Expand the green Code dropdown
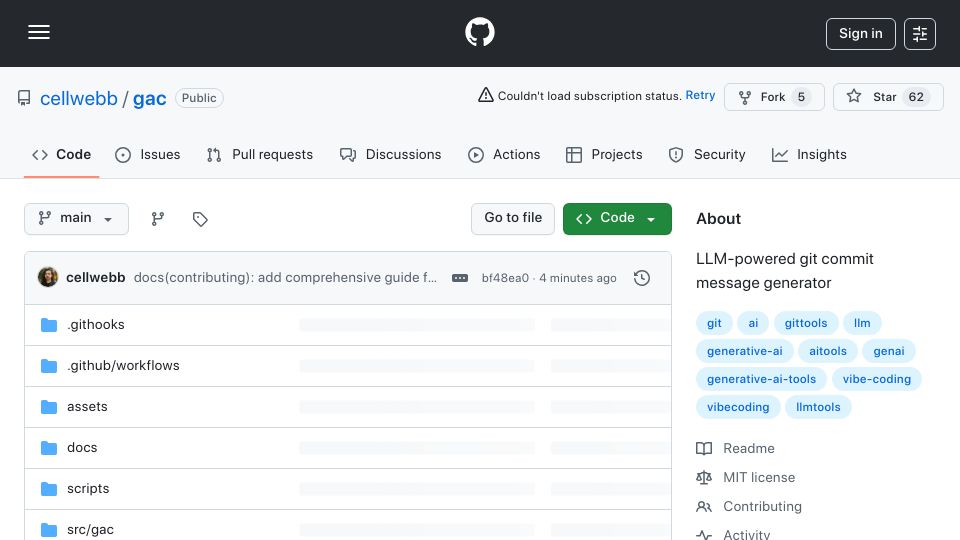960x540 pixels. pyautogui.click(x=617, y=219)
